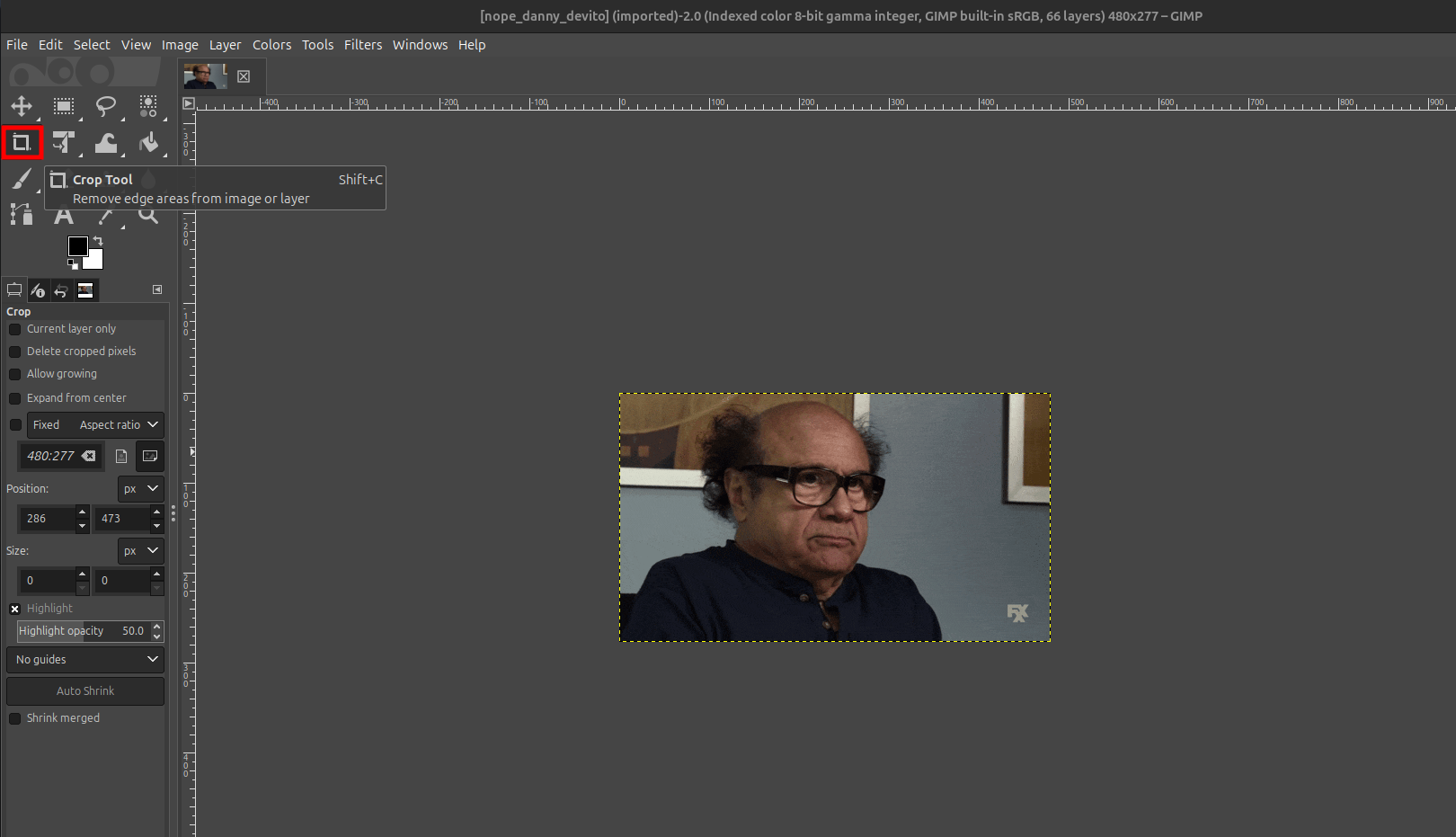Select the Paintbrush tool

22,180
